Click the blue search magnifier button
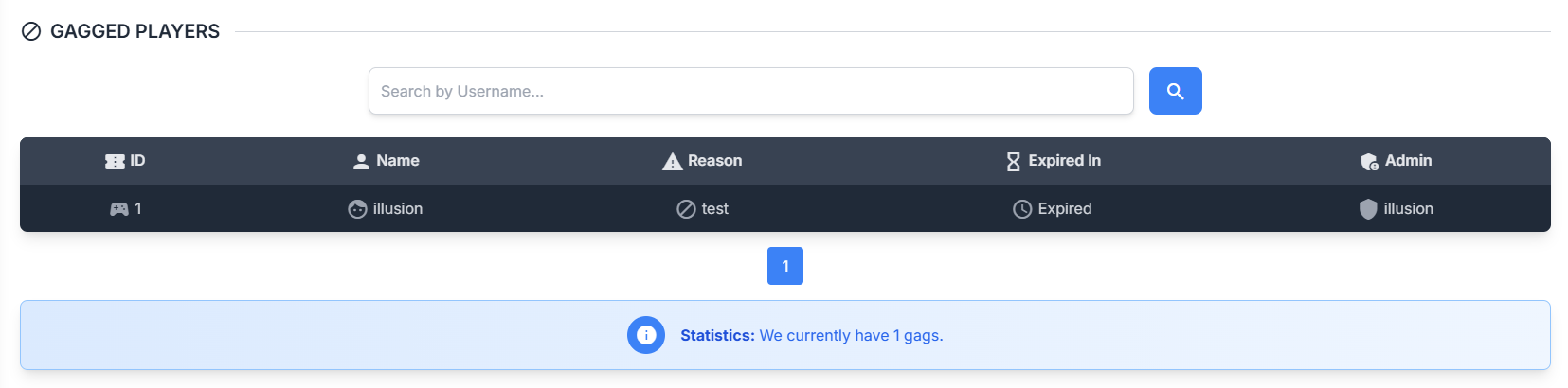Screen dimensions: 1568x388 [1175, 91]
